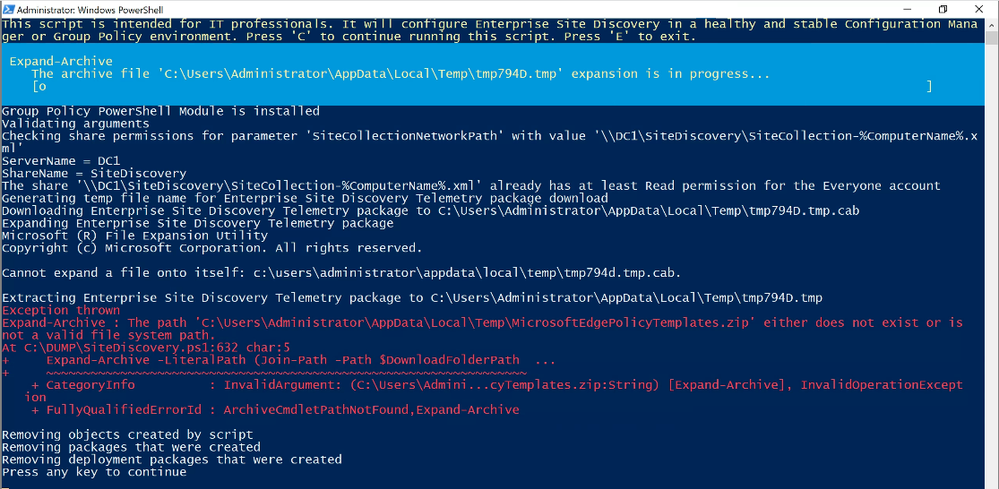Click the 'Removing objects created by script' line
The width and height of the screenshot is (999, 489).
coord(127,435)
